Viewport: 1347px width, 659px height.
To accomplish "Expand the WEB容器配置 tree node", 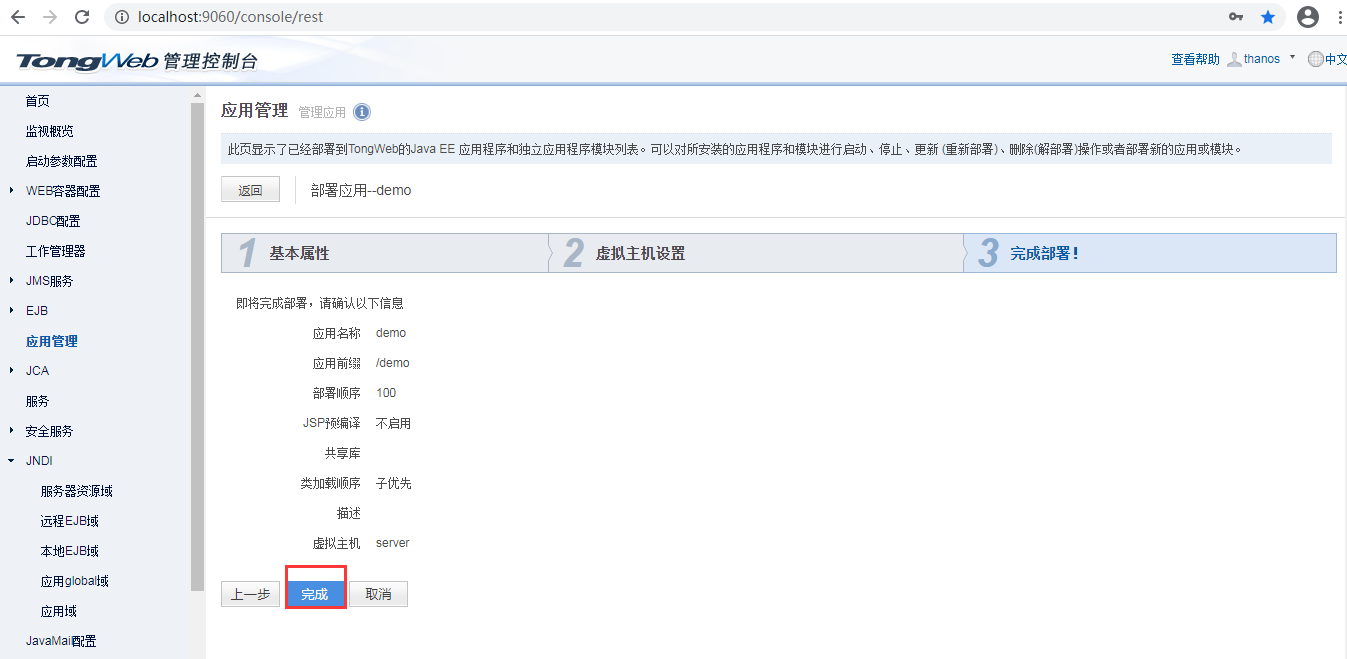I will pos(11,190).
